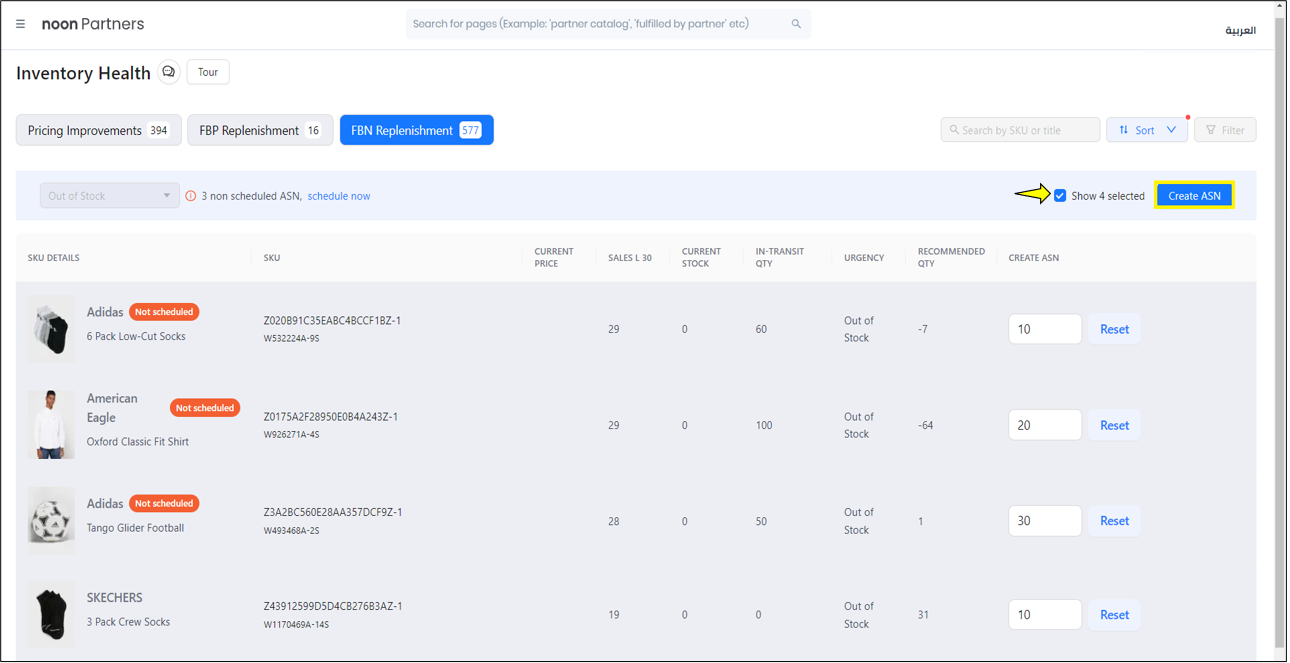Switch to the Pricing Improvements tab
This screenshot has width=1290, height=663.
pos(98,130)
